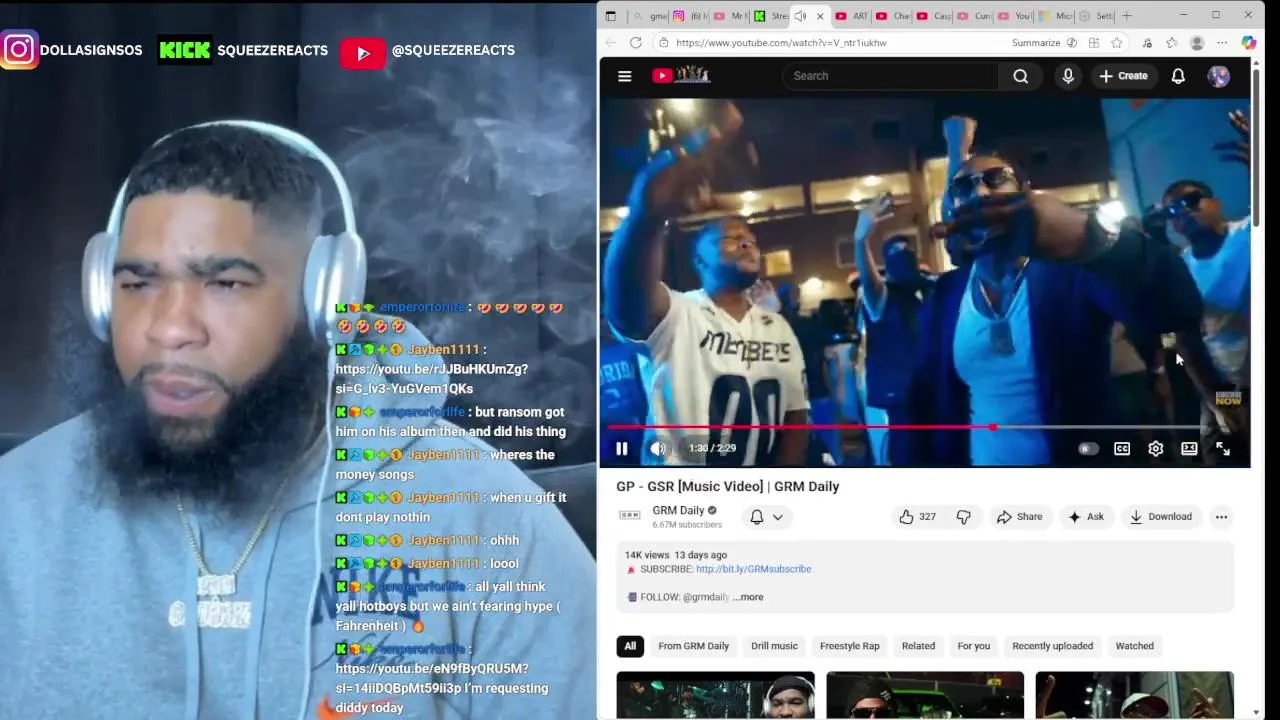Open the first recommended video thumbnail
Image resolution: width=1280 pixels, height=720 pixels.
pos(716,695)
